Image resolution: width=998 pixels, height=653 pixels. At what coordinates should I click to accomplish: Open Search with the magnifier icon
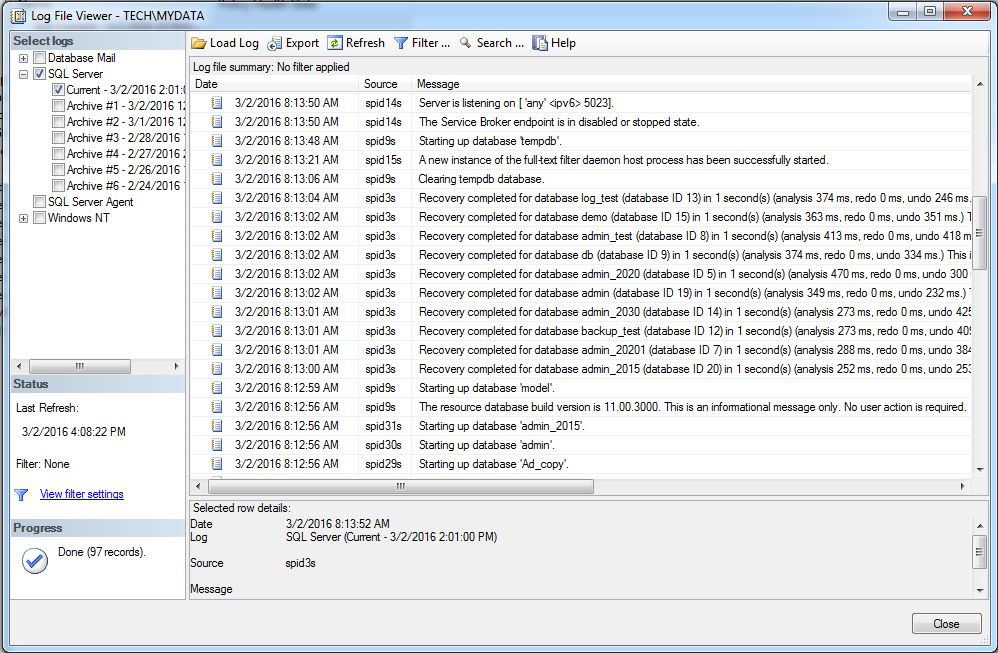click(x=465, y=43)
